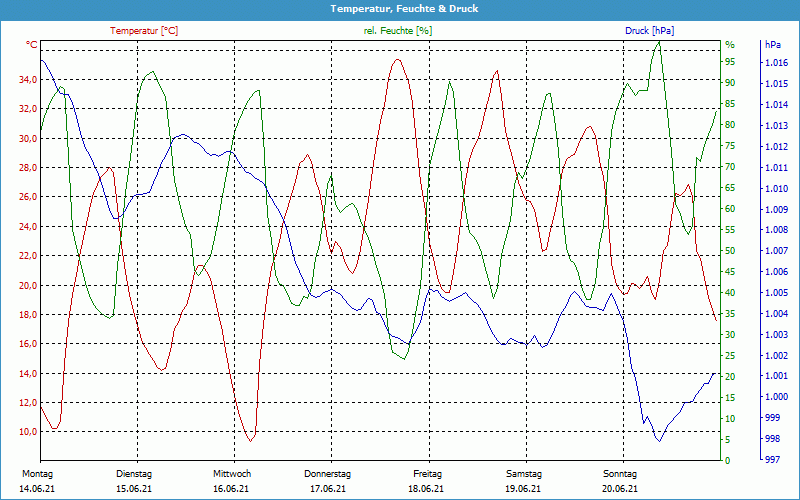The image size is (800, 500).
Task: Click pressure axis value '998'
Action: point(772,439)
